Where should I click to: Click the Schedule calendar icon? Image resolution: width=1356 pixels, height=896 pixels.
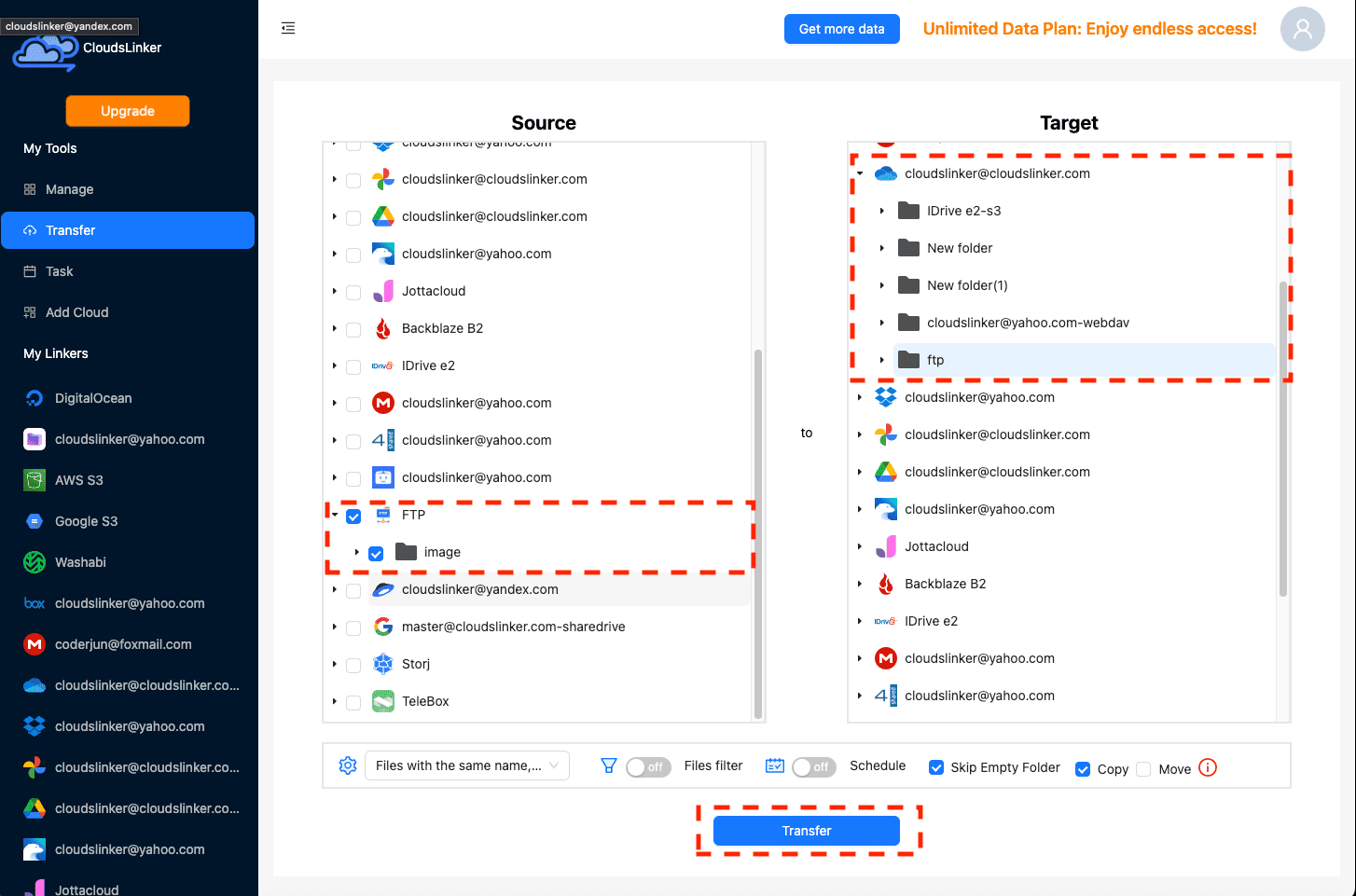pyautogui.click(x=775, y=765)
